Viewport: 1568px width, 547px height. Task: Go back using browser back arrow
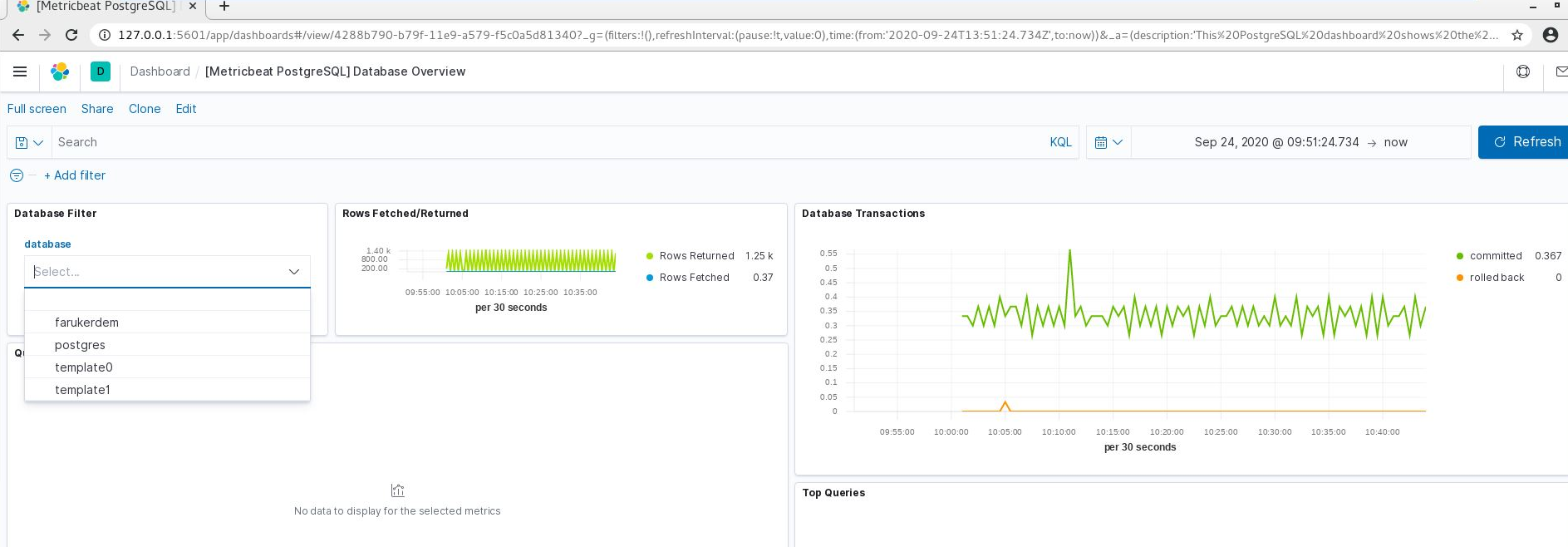point(18,35)
